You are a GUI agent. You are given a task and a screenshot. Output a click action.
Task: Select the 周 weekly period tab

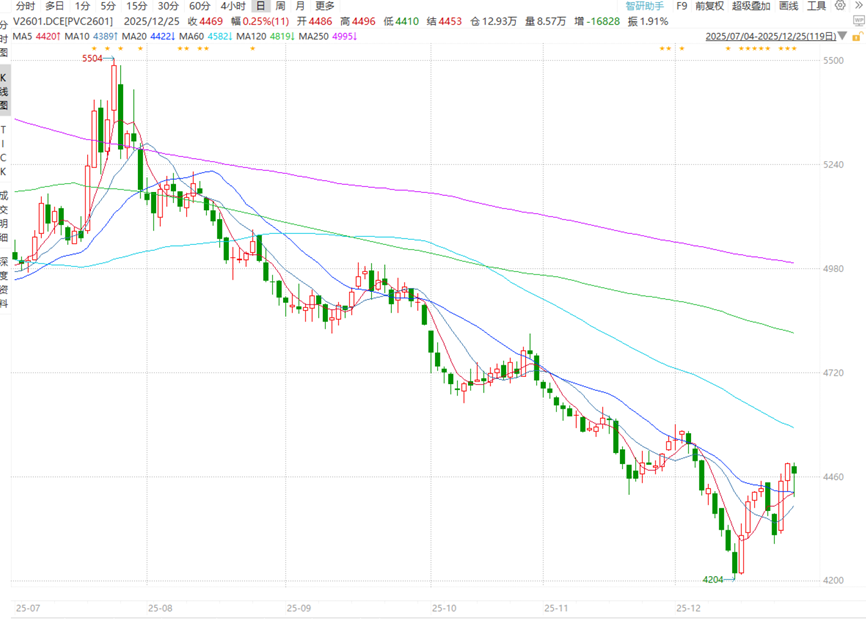pyautogui.click(x=281, y=6)
